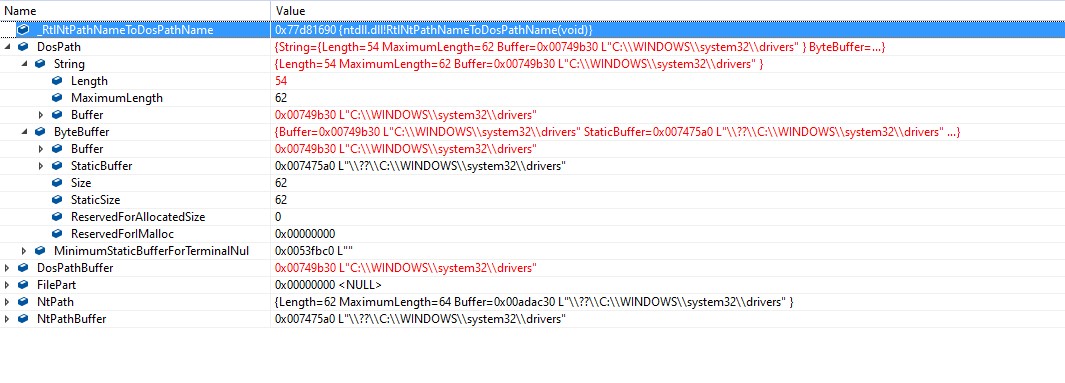Expand the NtPathBuffer node
The height and width of the screenshot is (383, 1065).
[7, 318]
